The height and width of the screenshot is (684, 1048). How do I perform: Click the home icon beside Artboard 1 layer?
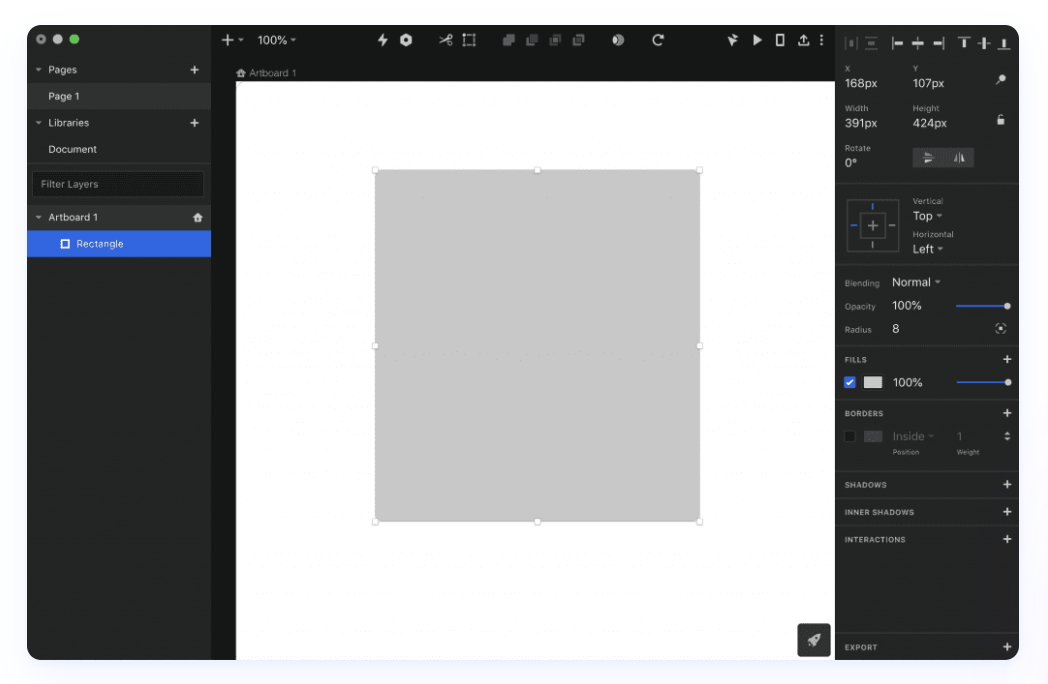coord(198,217)
